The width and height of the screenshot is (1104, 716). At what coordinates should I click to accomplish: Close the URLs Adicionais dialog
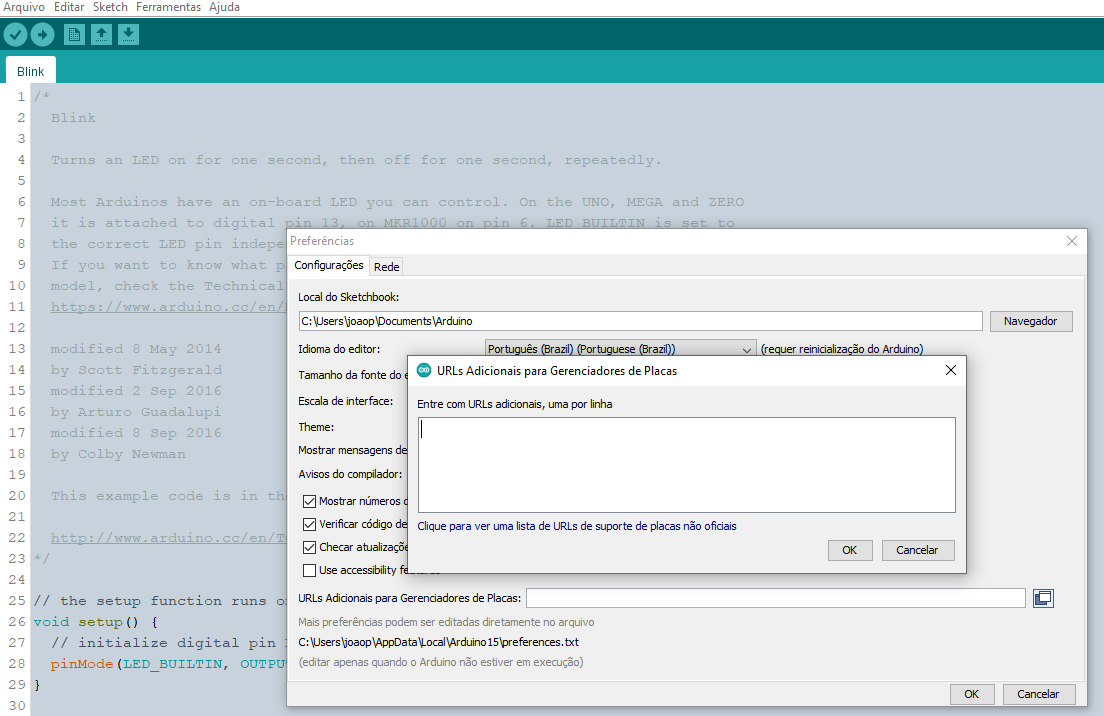(x=951, y=370)
